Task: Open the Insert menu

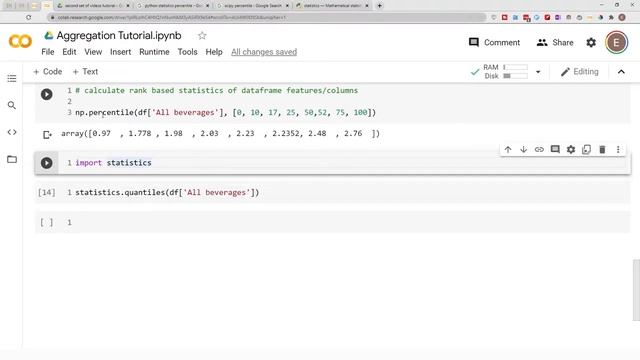Action: pyautogui.click(x=120, y=52)
